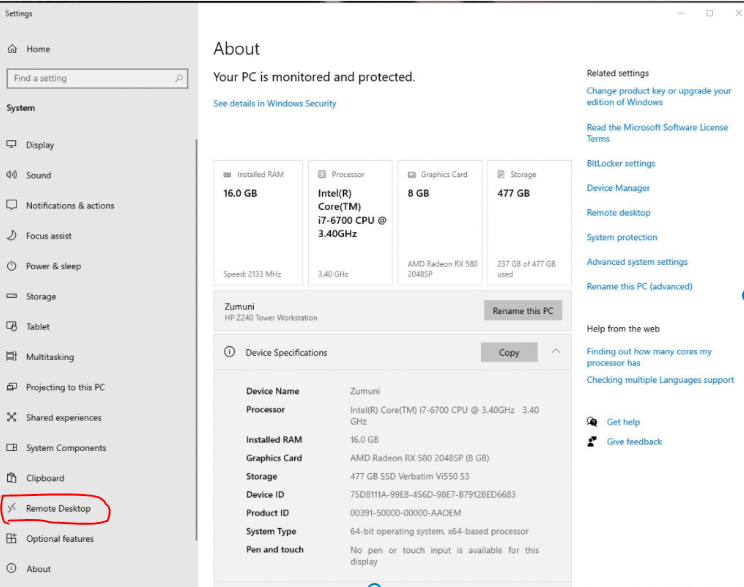Click the Device Specifications info icon
This screenshot has height=587, width=744.
230,352
